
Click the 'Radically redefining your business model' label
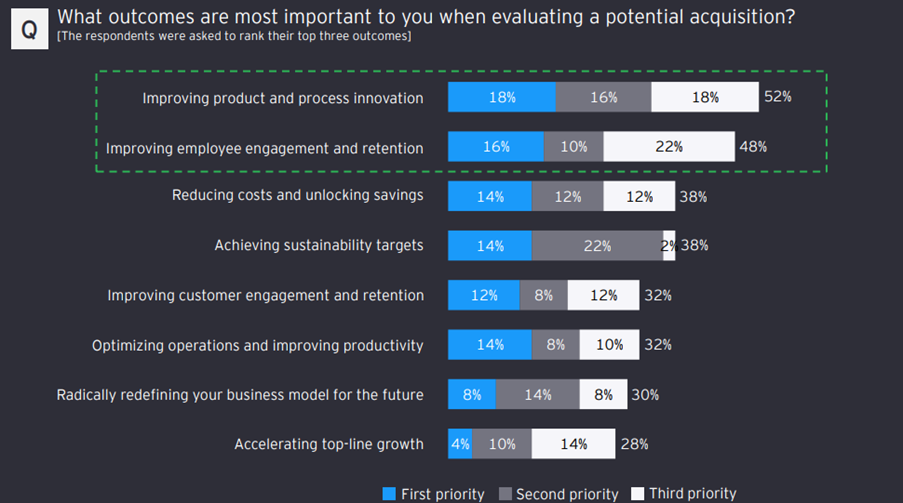[240, 395]
